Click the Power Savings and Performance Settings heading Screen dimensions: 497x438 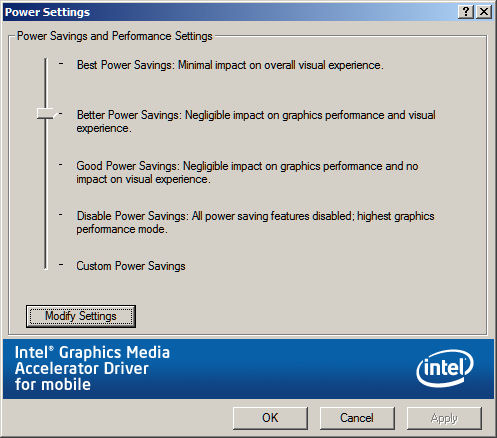tap(115, 36)
